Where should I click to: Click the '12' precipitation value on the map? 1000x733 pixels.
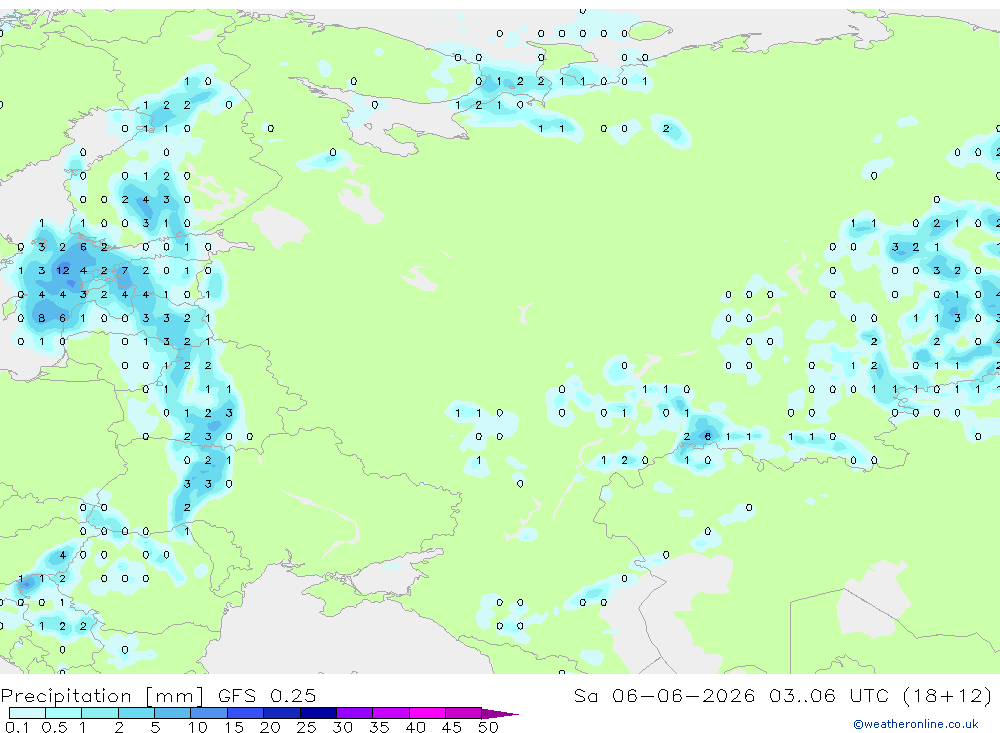point(62,270)
